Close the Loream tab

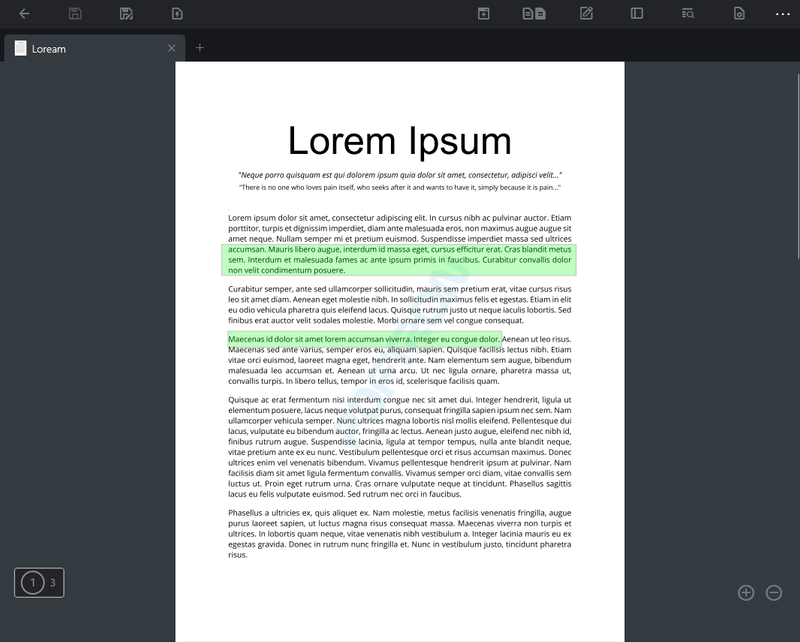[x=171, y=48]
